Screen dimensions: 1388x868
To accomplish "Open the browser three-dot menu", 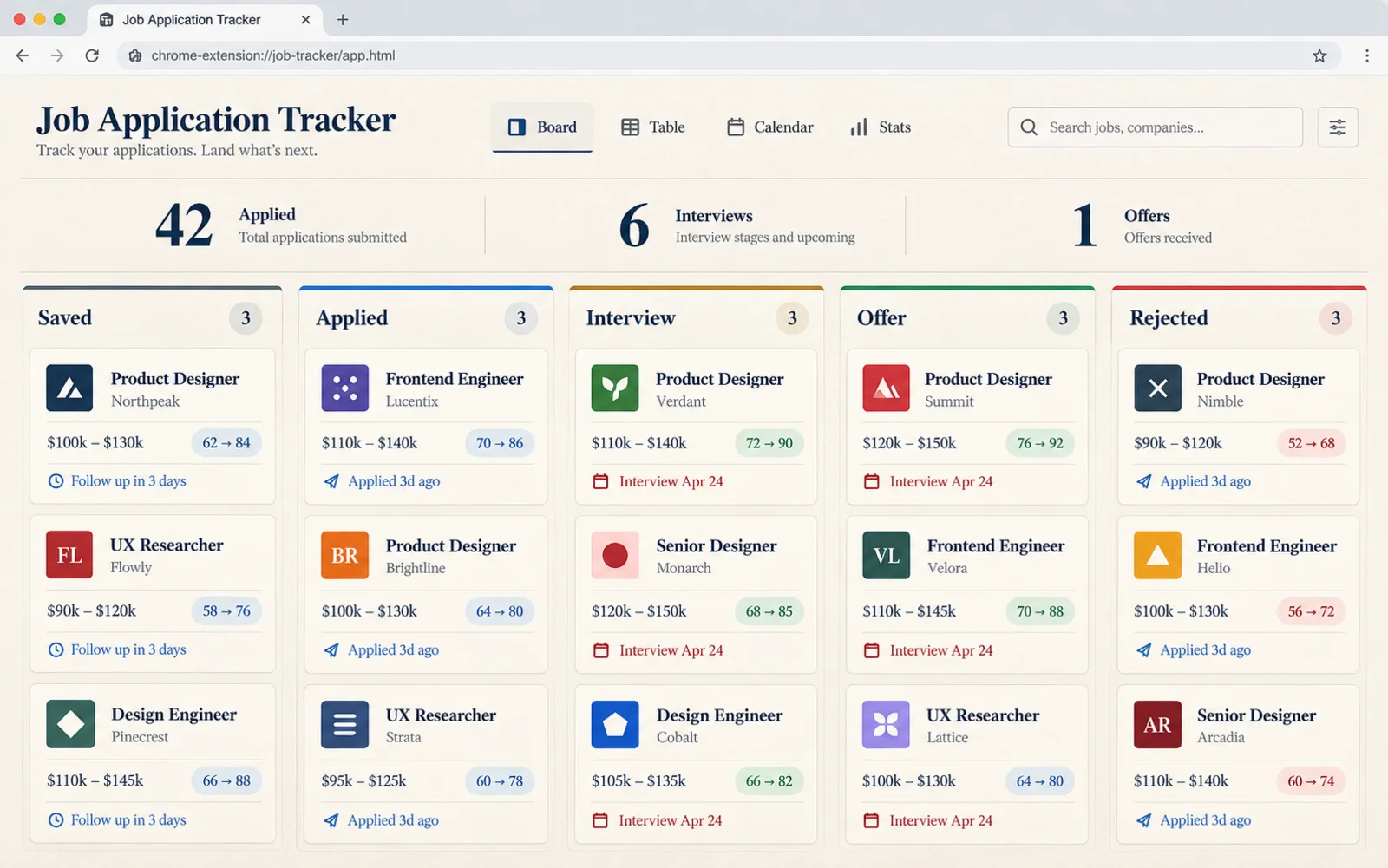I will tap(1367, 55).
